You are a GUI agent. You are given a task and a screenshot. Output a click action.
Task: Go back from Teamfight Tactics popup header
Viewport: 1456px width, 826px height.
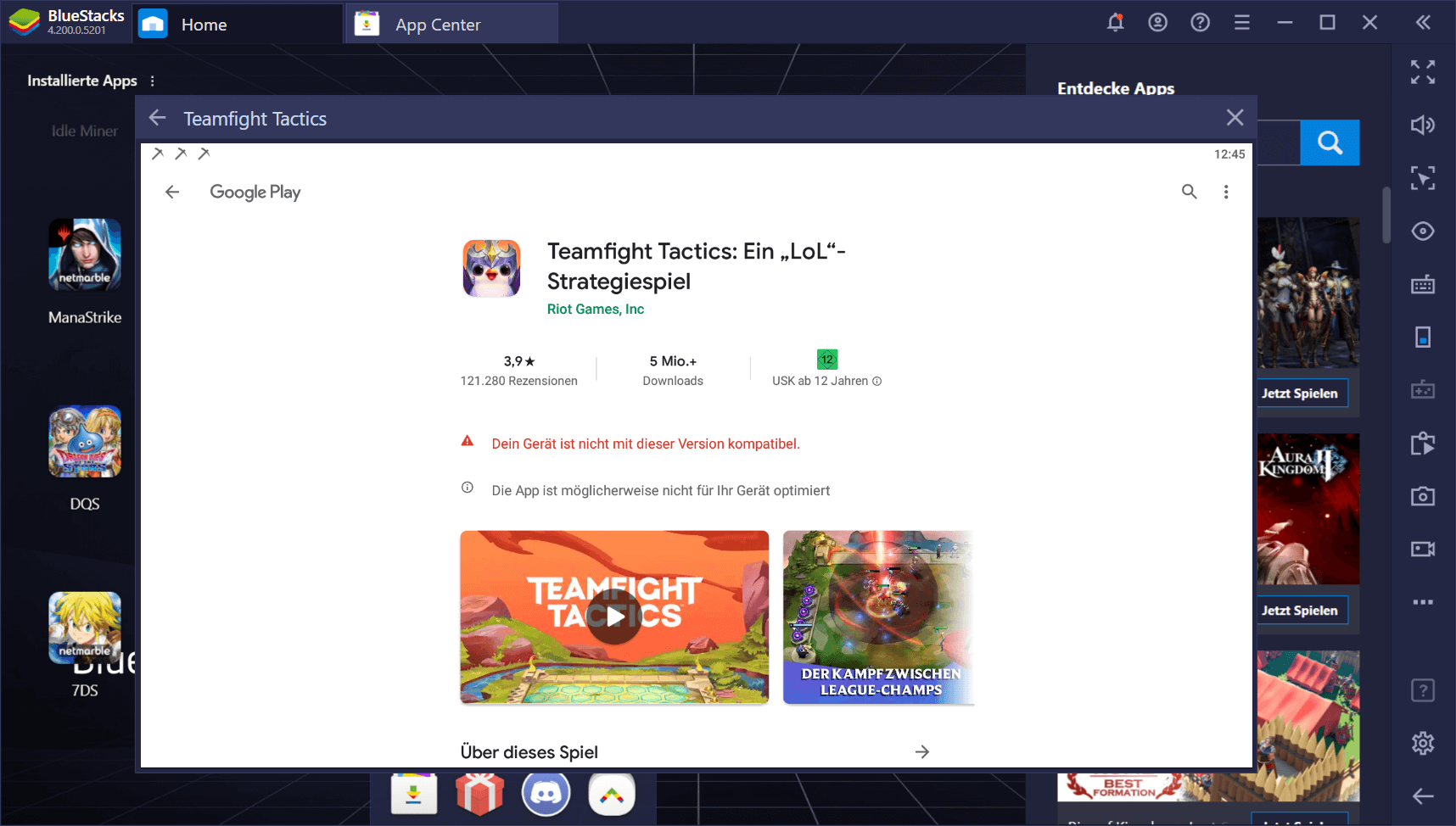pyautogui.click(x=157, y=118)
